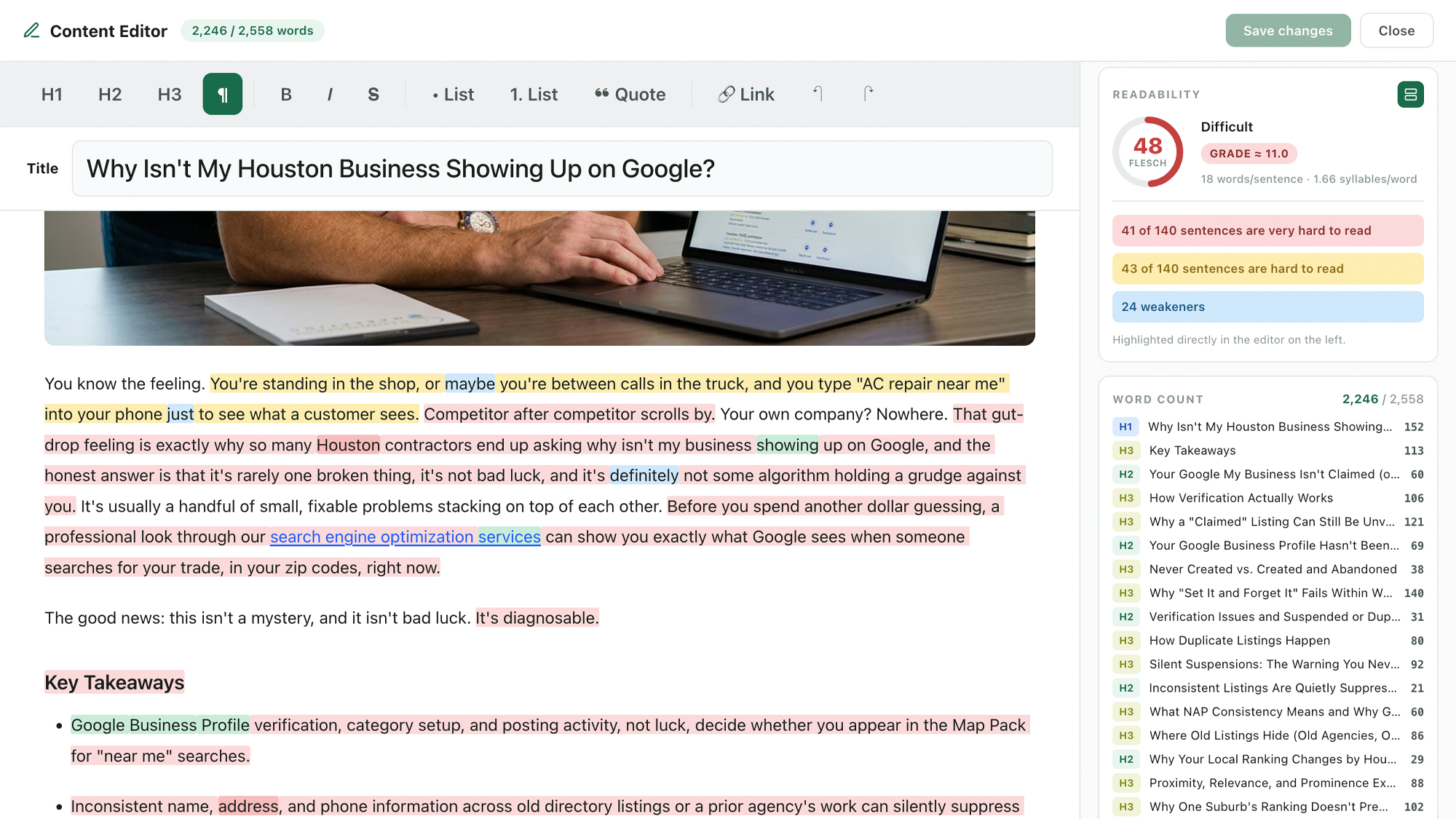
Task: Apply Heading 1 format
Action: point(52,95)
